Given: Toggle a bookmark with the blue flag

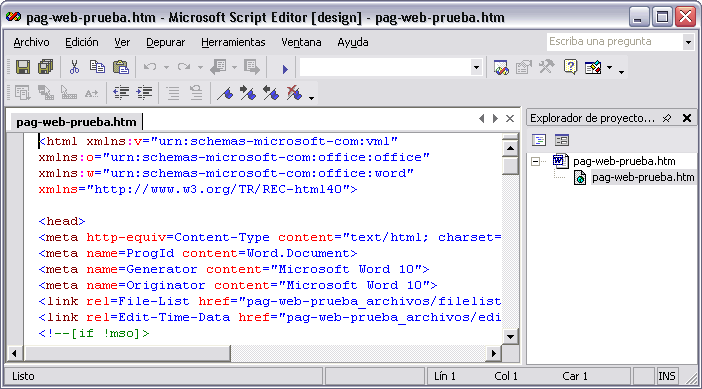Looking at the screenshot, I should [x=225, y=93].
